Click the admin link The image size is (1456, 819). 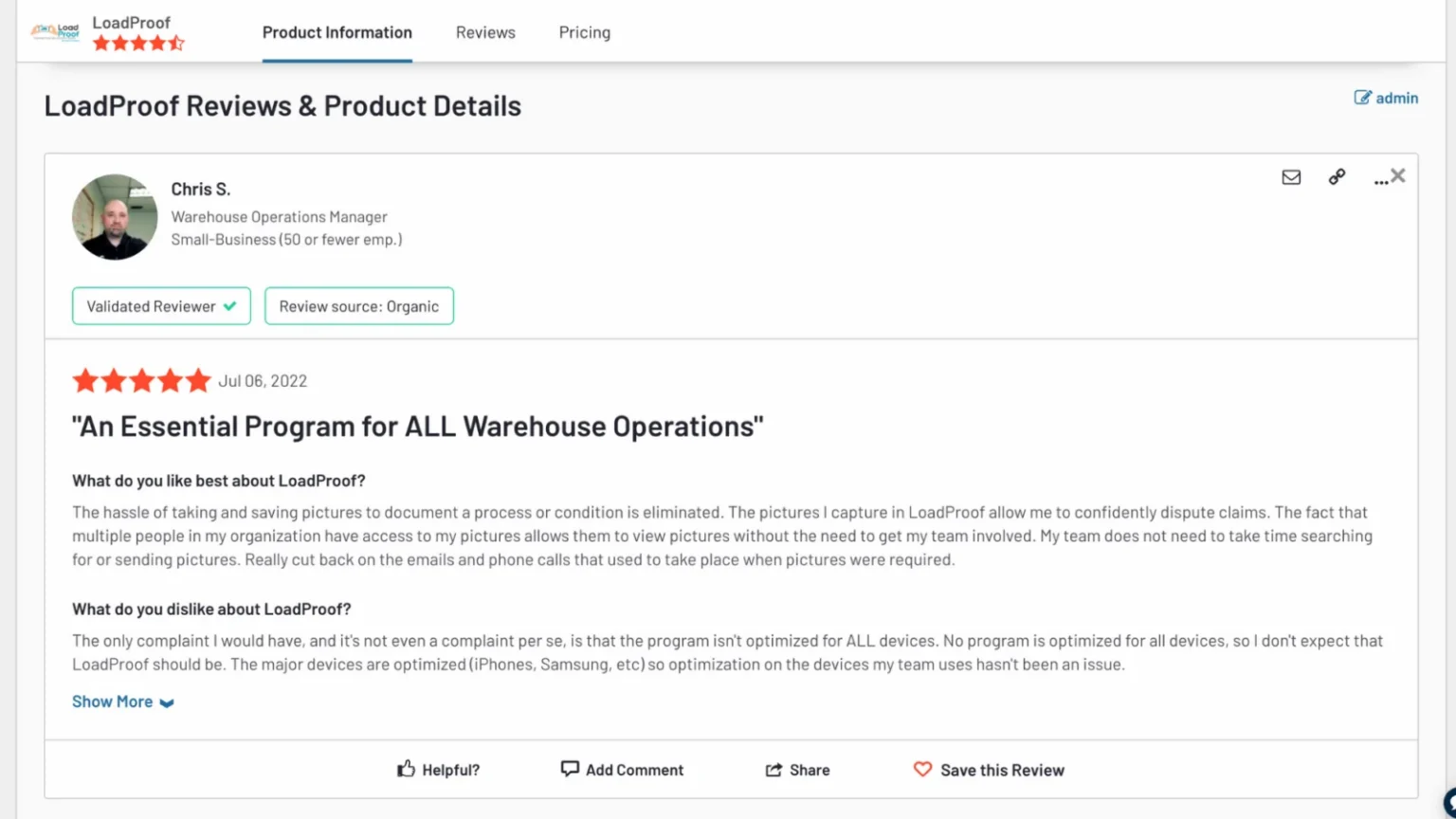(1397, 98)
